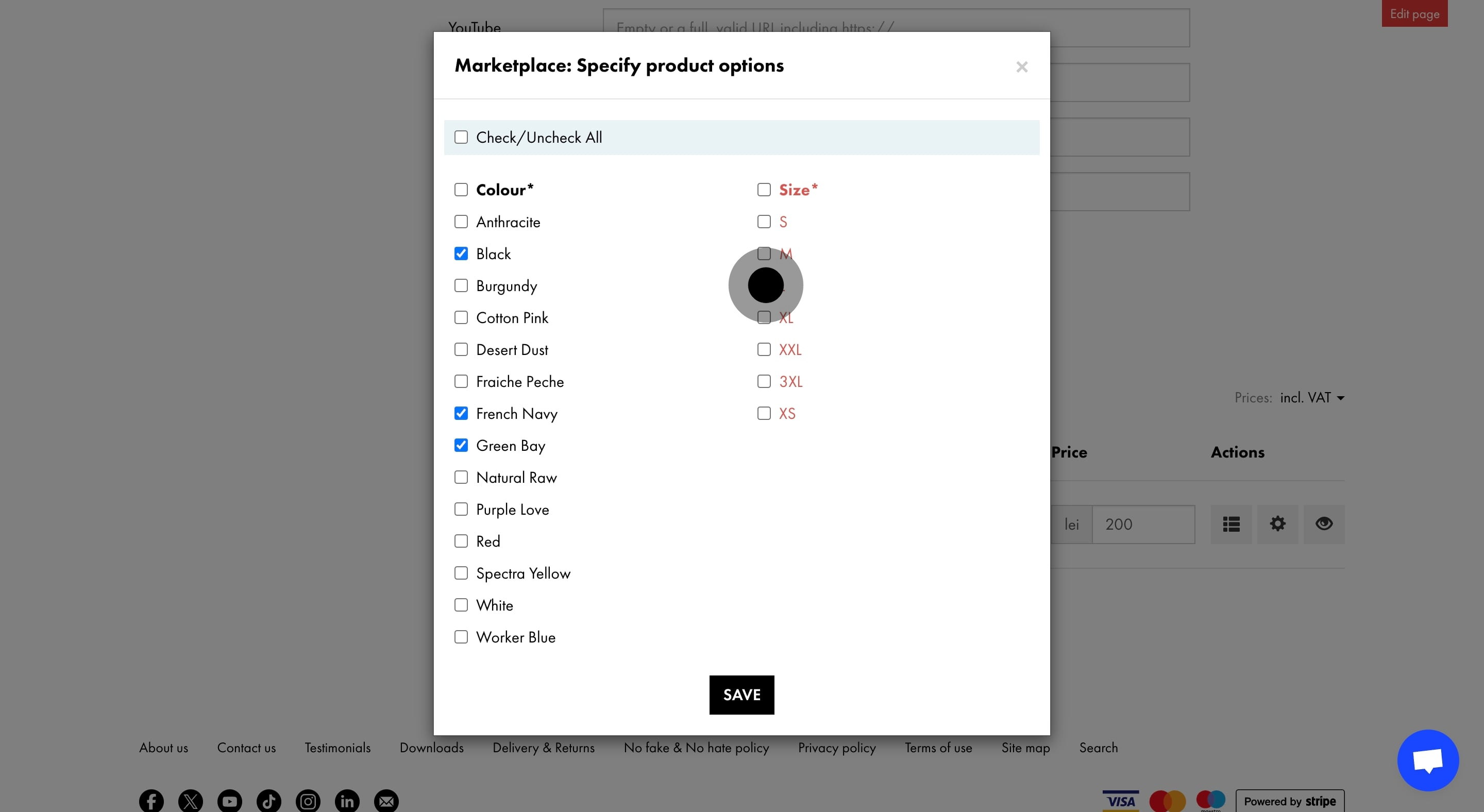The width and height of the screenshot is (1484, 812).
Task: Toggle the eye visibility action icon
Action: (x=1324, y=524)
